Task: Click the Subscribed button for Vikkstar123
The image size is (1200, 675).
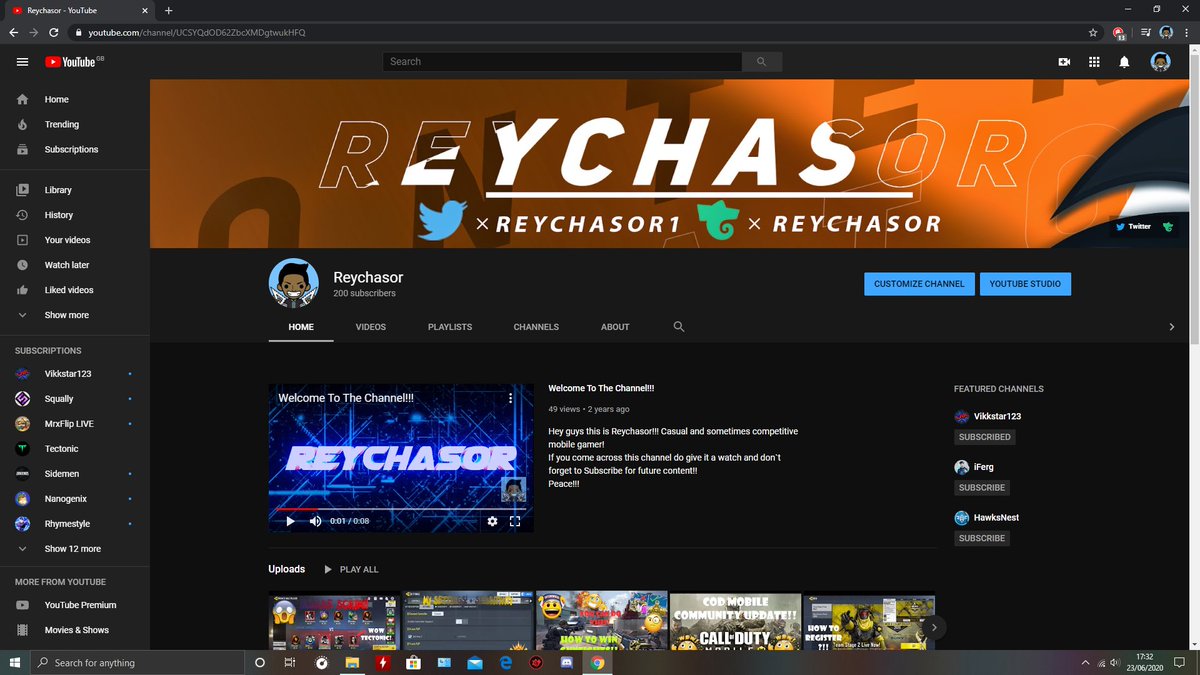Action: [x=985, y=437]
